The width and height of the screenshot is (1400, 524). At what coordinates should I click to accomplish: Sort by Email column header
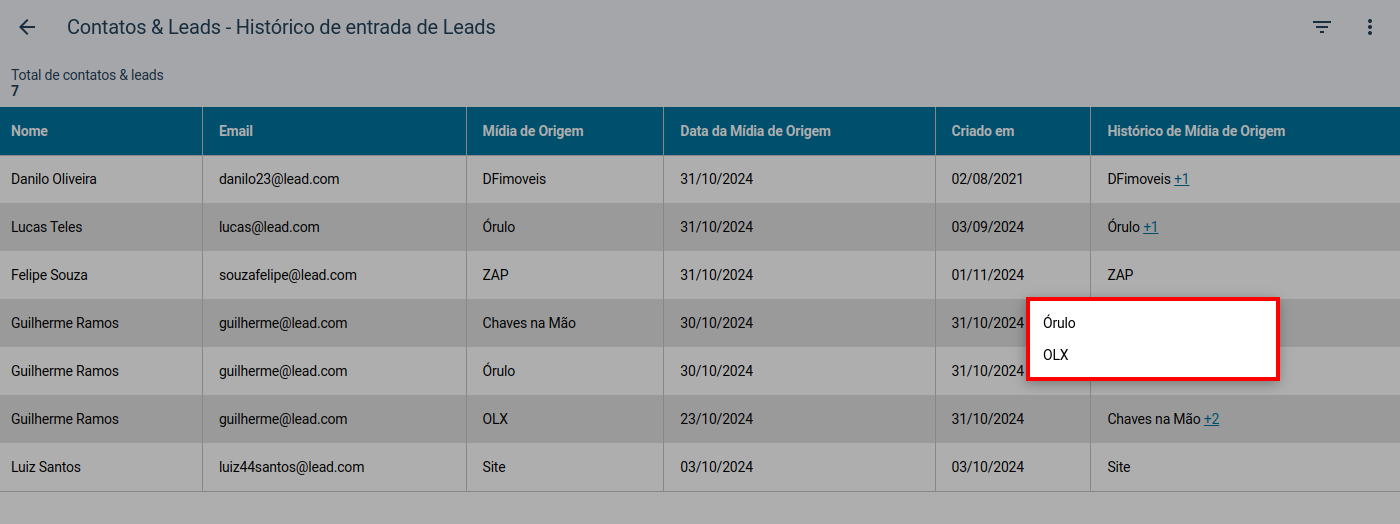coord(236,131)
